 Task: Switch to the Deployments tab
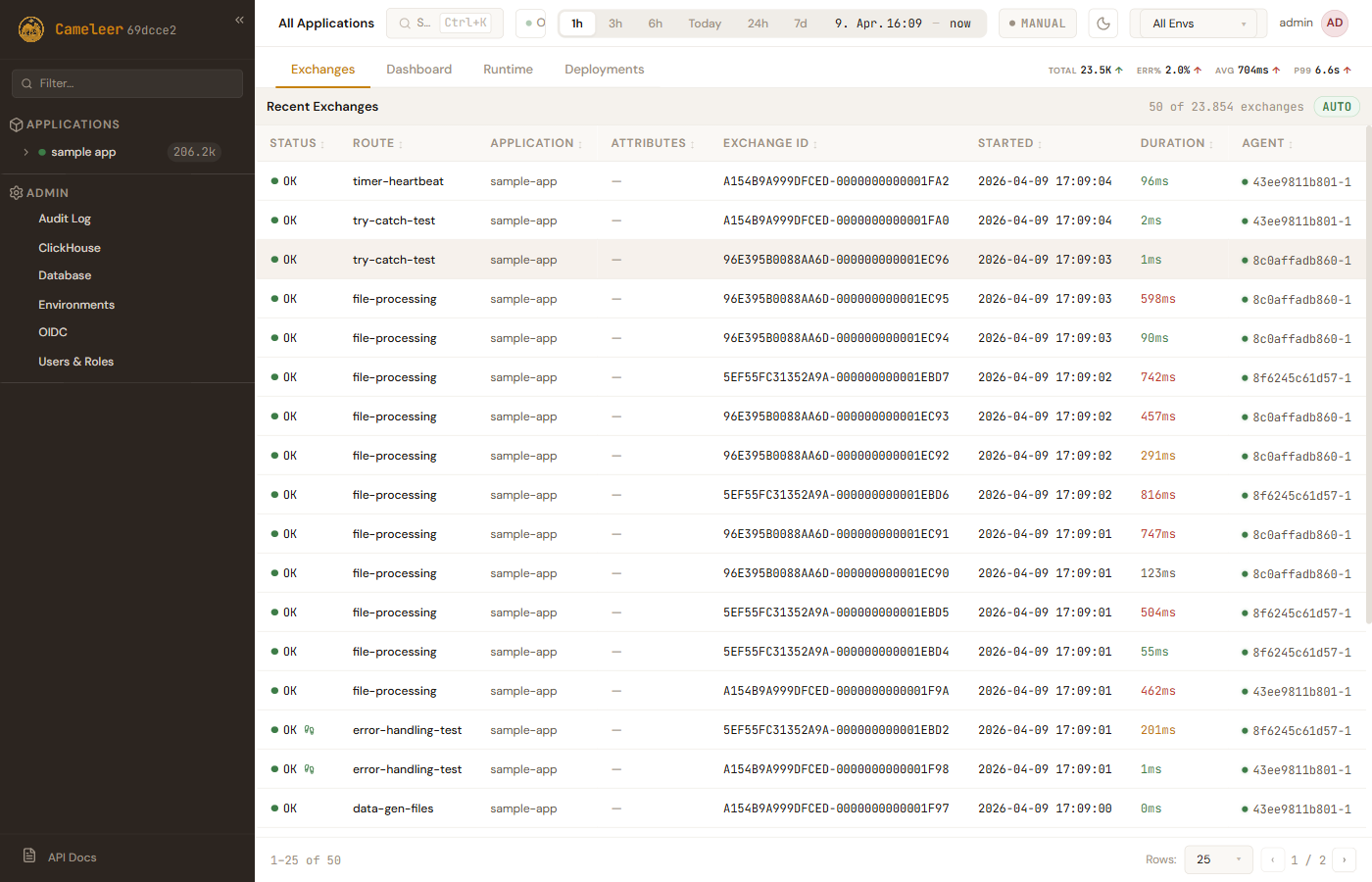(604, 70)
